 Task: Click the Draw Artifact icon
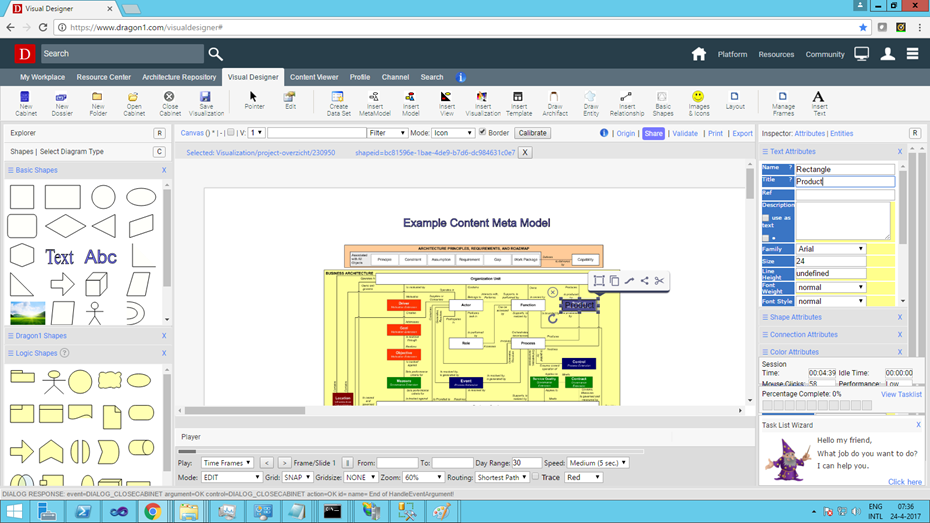click(553, 102)
